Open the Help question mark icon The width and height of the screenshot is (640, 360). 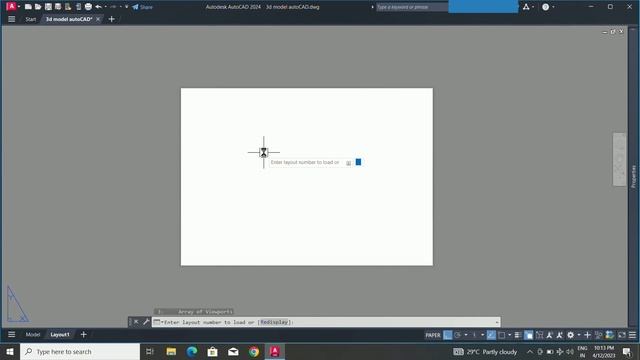[x=545, y=7]
